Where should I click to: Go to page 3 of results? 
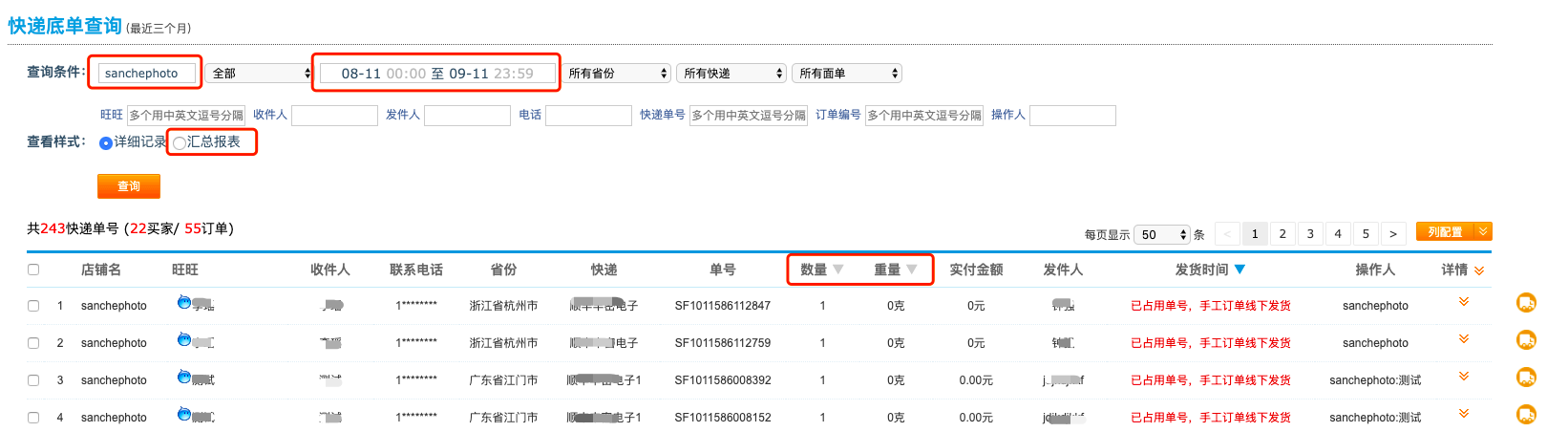coord(1310,234)
